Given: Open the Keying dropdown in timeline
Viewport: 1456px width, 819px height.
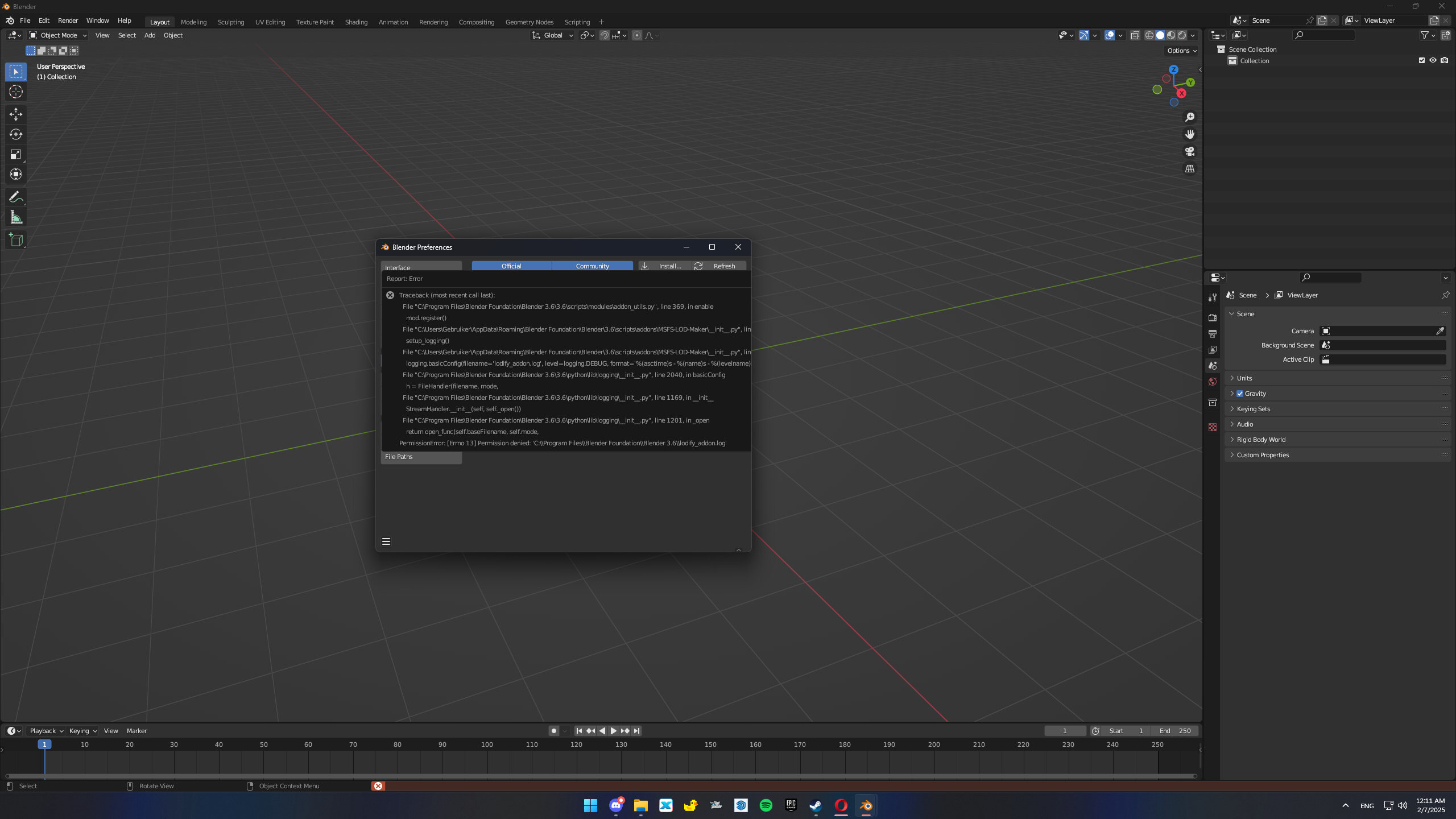Looking at the screenshot, I should pyautogui.click(x=82, y=731).
